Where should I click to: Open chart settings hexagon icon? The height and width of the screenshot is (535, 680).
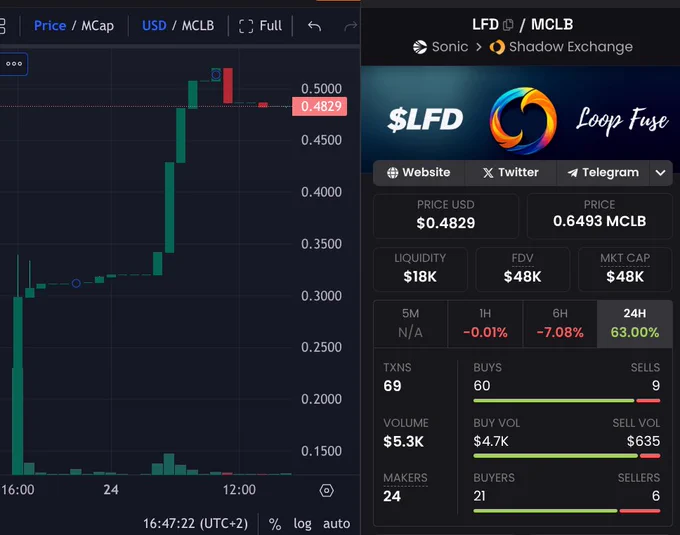point(327,490)
